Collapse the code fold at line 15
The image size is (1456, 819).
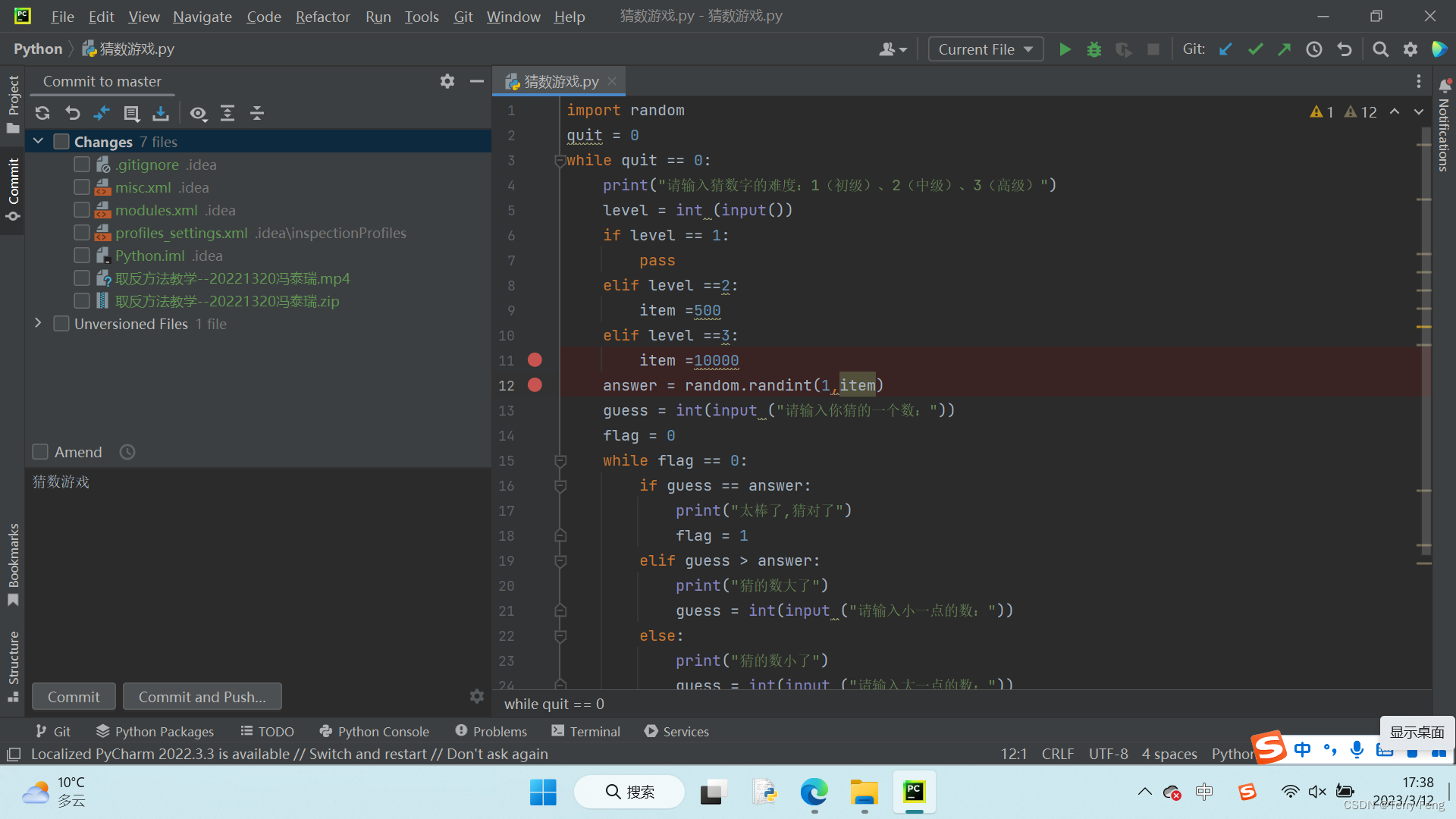click(x=560, y=460)
